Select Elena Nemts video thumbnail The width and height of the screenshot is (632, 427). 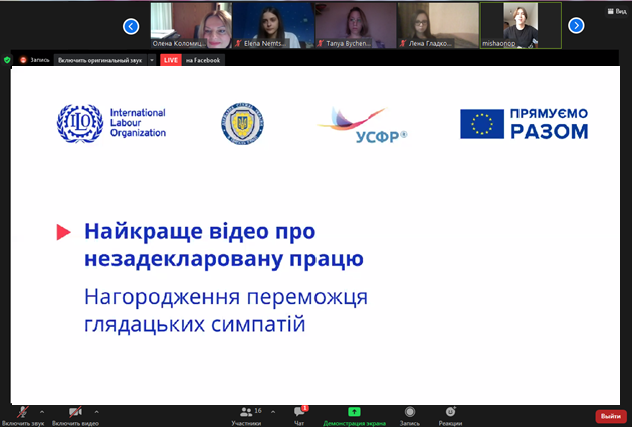point(273,25)
